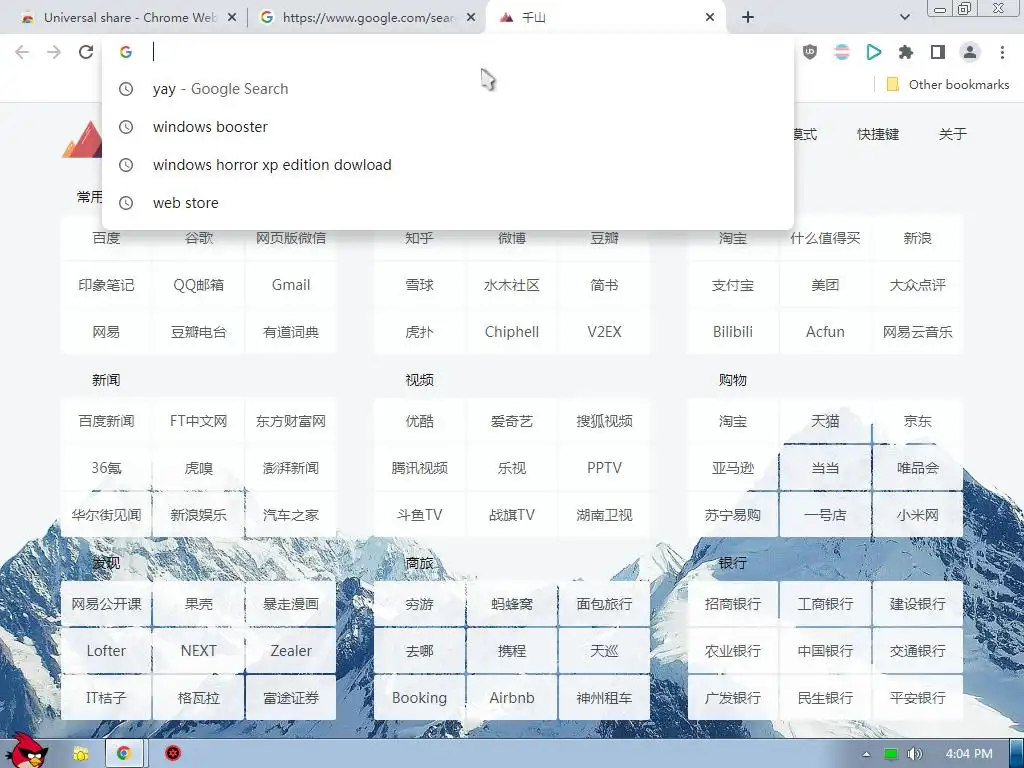
Task: Open the red gear taskbar icon
Action: 172,754
